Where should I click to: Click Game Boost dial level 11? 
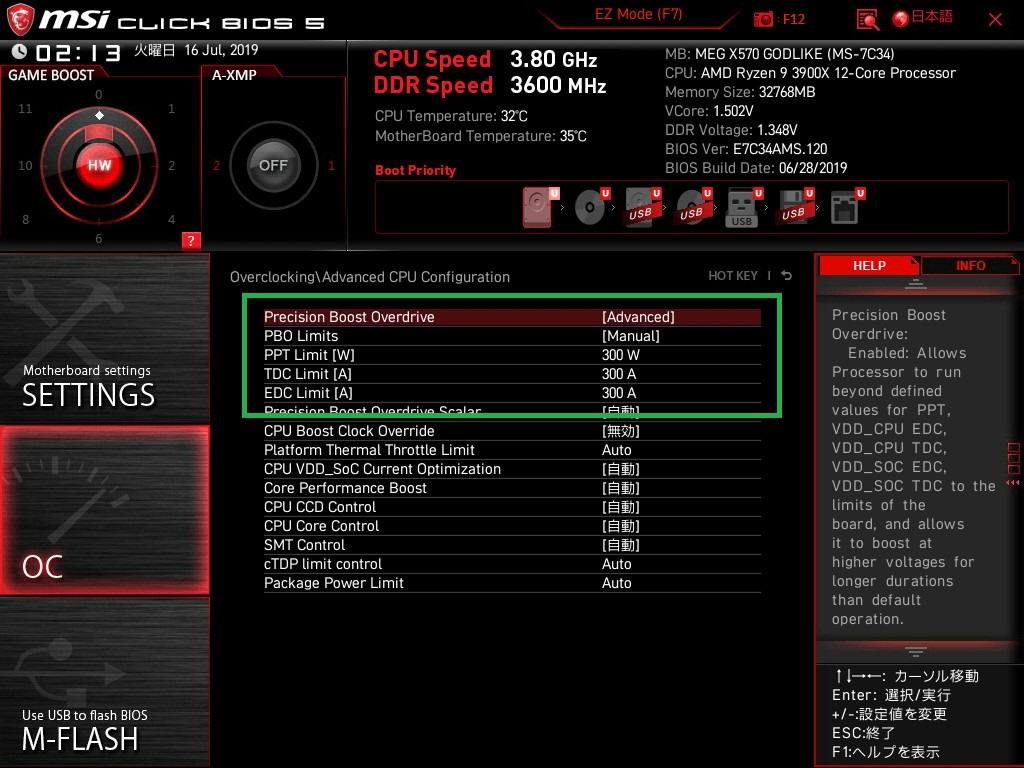25,108
